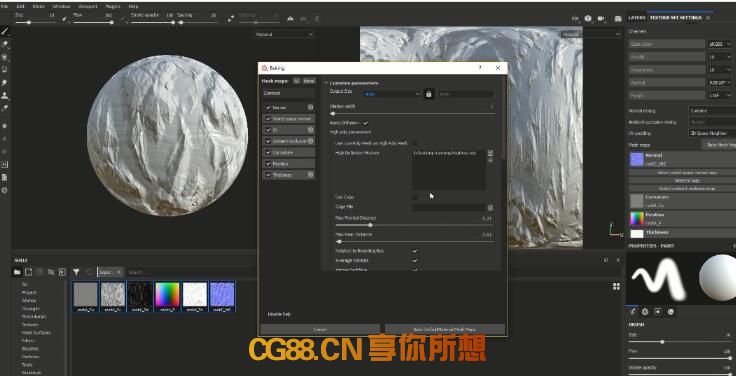Select the Clone stamp tool in left toolbar
This screenshot has width=736, height=376.
(x=5, y=95)
